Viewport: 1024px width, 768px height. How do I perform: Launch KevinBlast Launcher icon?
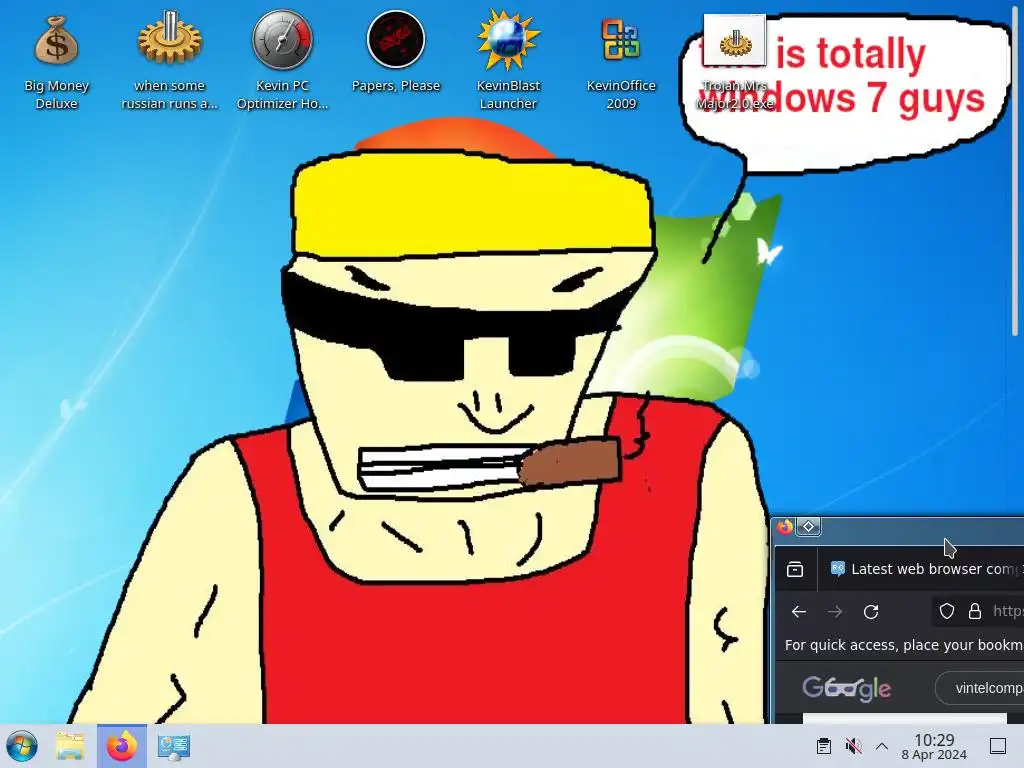508,62
